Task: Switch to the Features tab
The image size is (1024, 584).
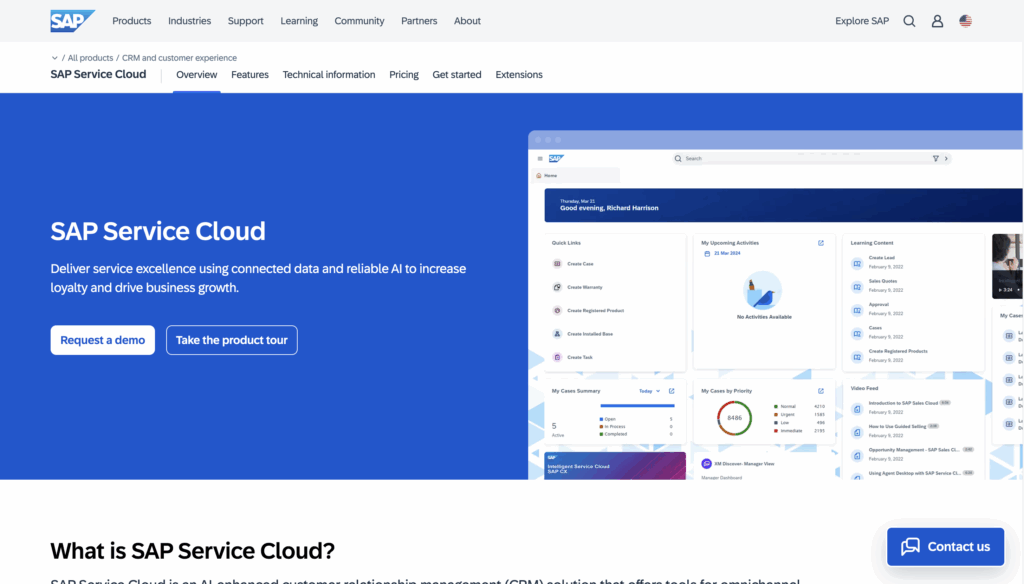Action: point(249,75)
